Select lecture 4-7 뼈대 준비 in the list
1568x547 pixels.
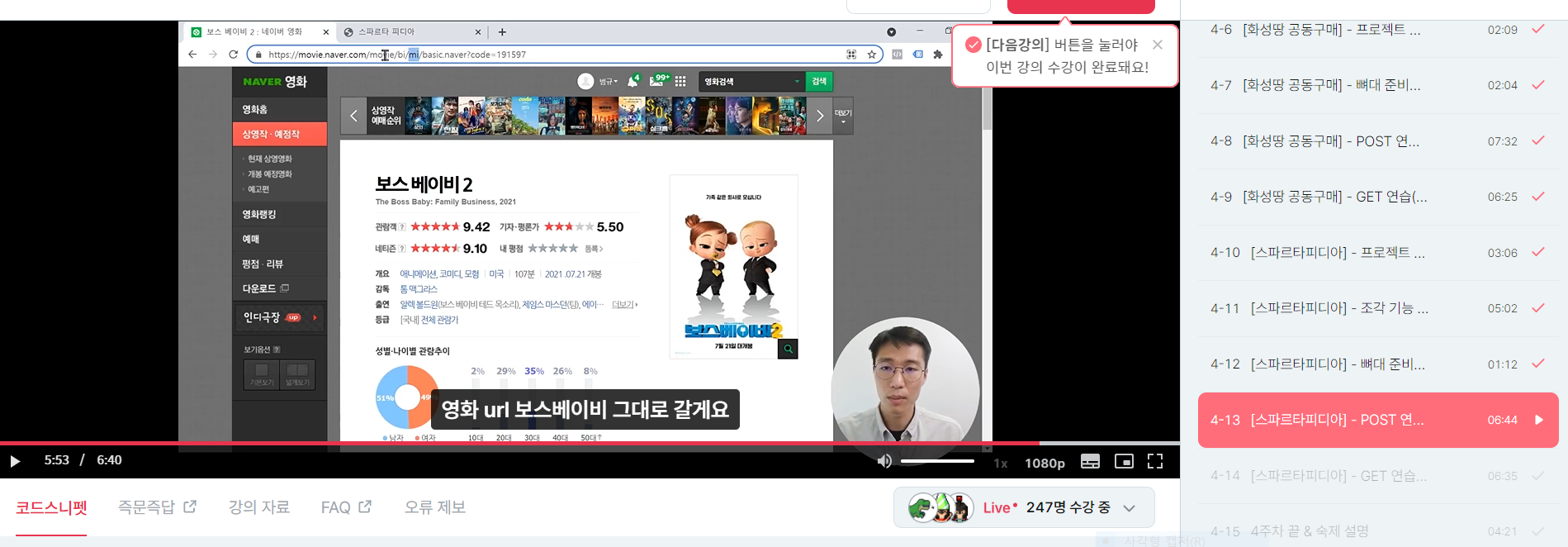pyautogui.click(x=1378, y=85)
